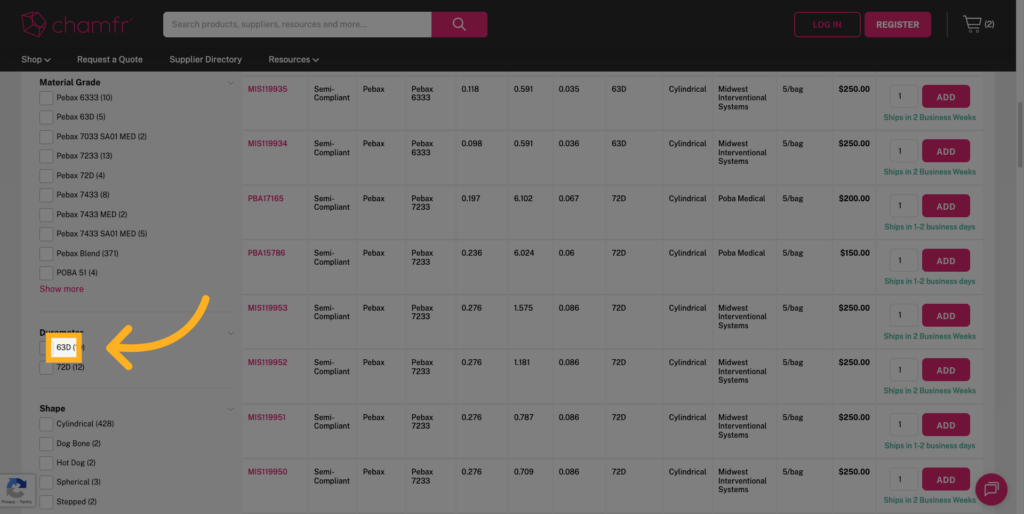Click the page vertical scrollbar
The image size is (1024, 514).
click(1020, 135)
